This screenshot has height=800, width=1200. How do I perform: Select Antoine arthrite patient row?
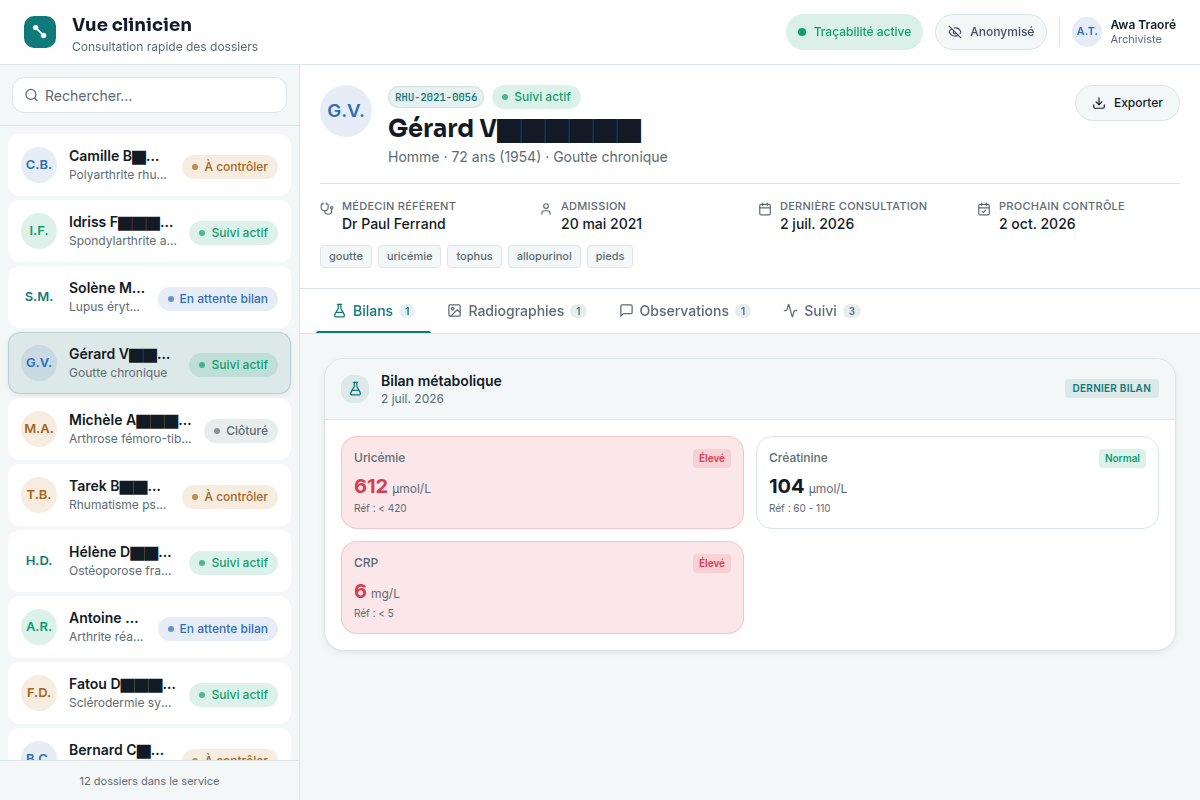(150, 627)
